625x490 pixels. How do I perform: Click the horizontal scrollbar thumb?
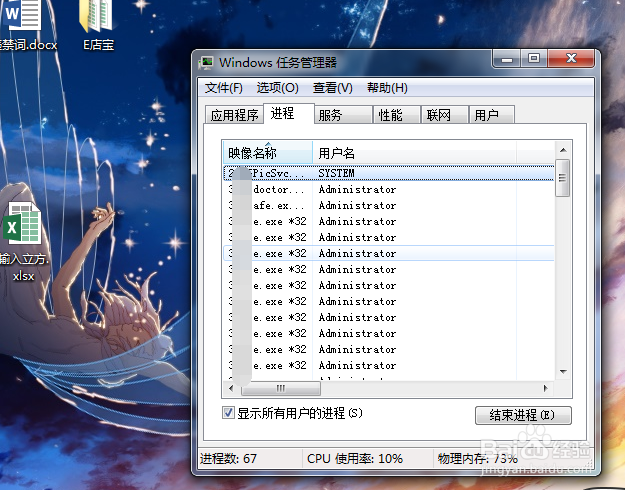[x=281, y=388]
